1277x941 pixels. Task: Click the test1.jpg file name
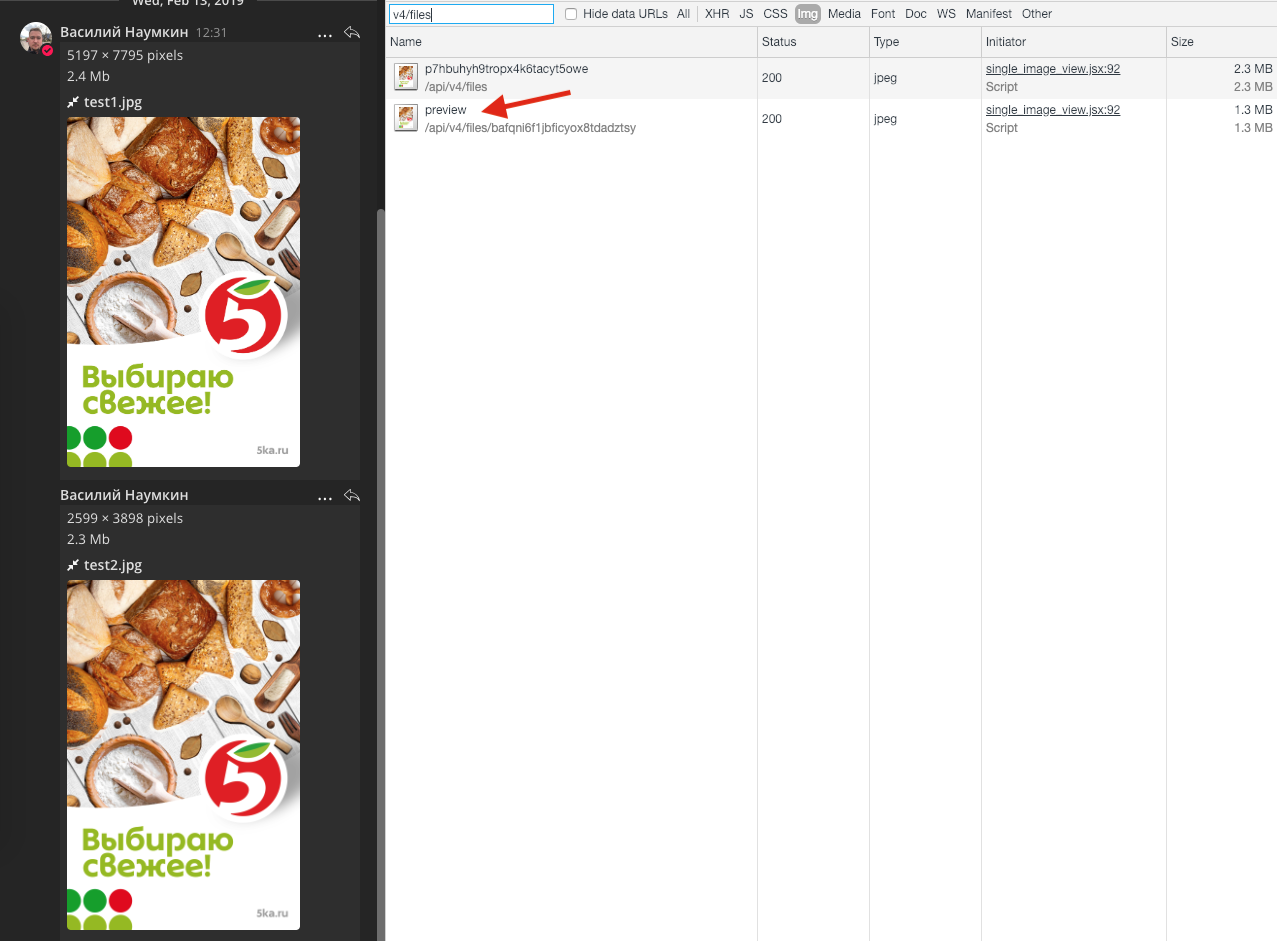(113, 102)
